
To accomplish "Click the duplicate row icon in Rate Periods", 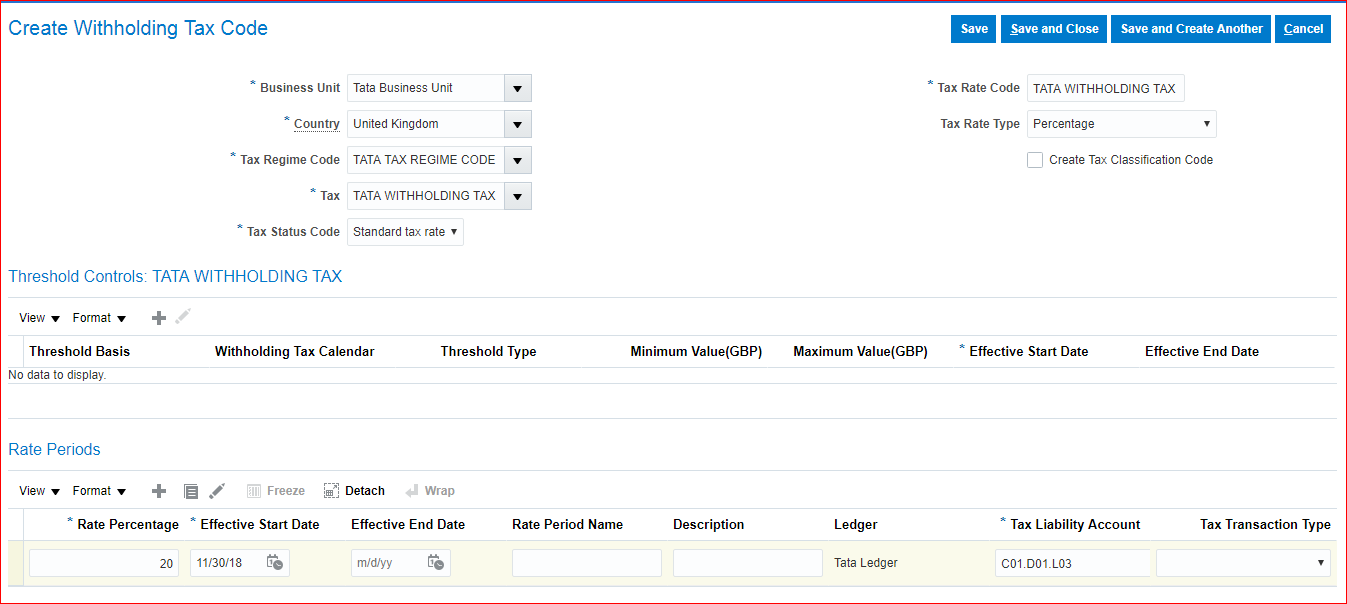I will tap(191, 491).
